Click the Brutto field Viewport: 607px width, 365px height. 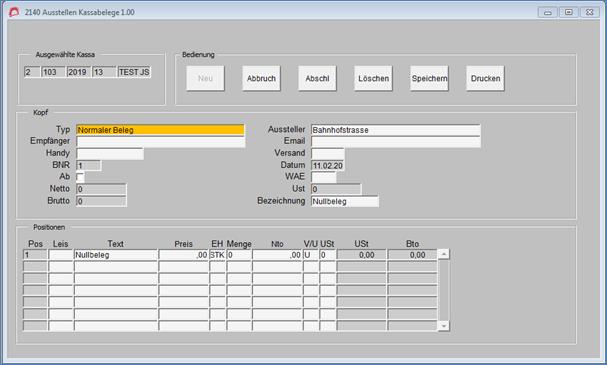pyautogui.click(x=101, y=201)
